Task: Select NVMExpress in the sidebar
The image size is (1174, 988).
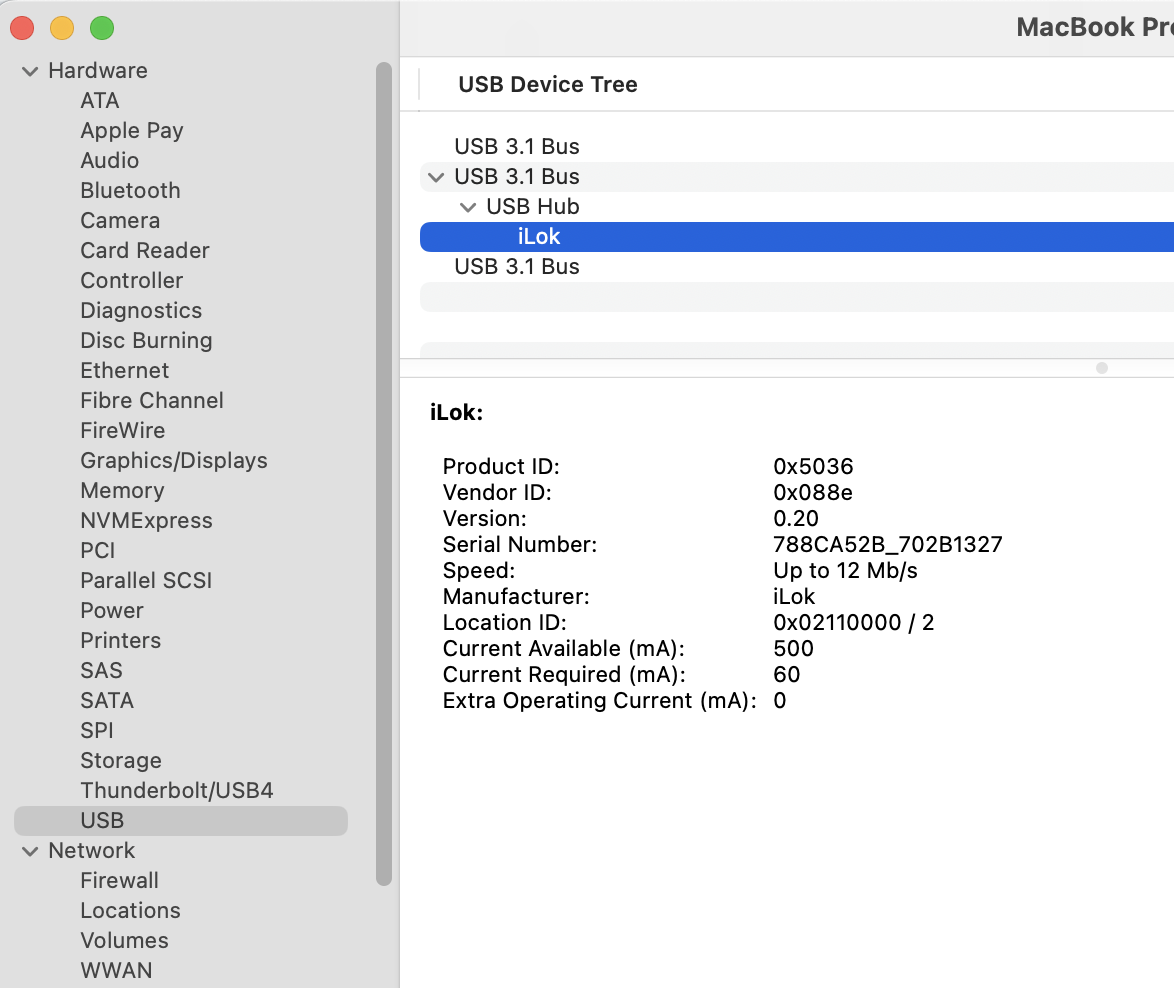Action: (x=146, y=520)
